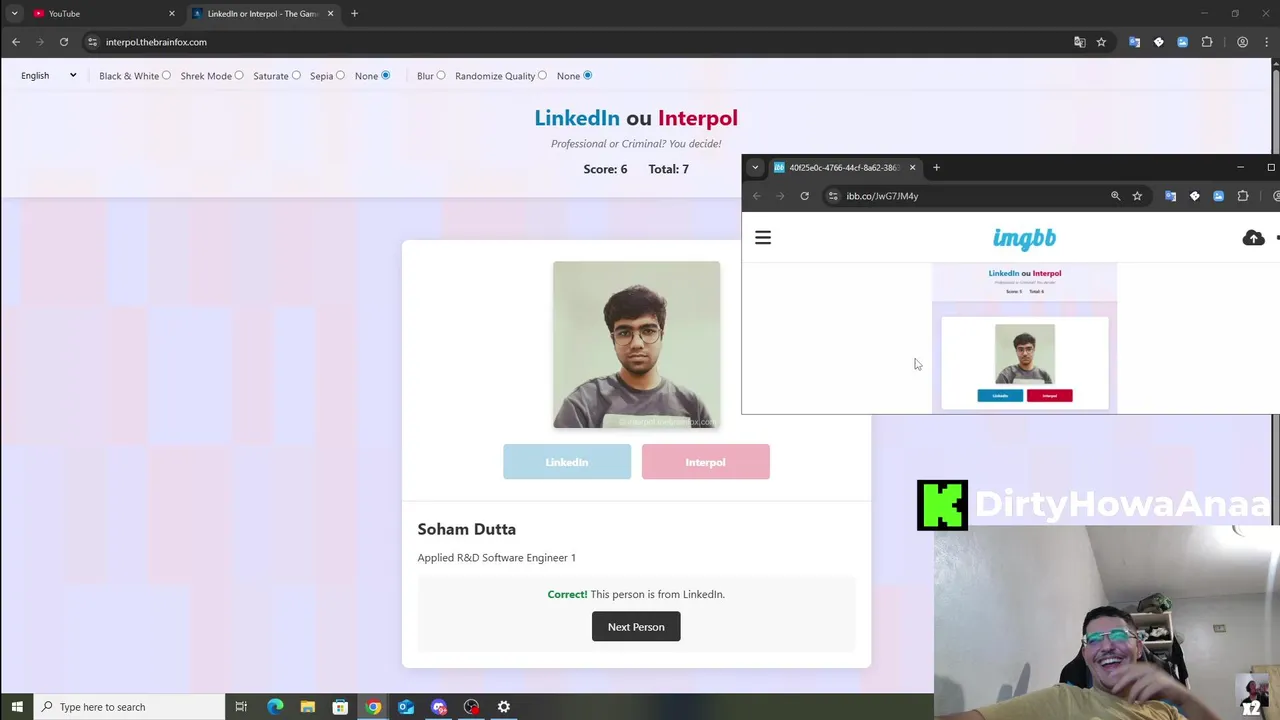The width and height of the screenshot is (1280, 720).
Task: Open Outlook from the taskbar
Action: point(406,707)
